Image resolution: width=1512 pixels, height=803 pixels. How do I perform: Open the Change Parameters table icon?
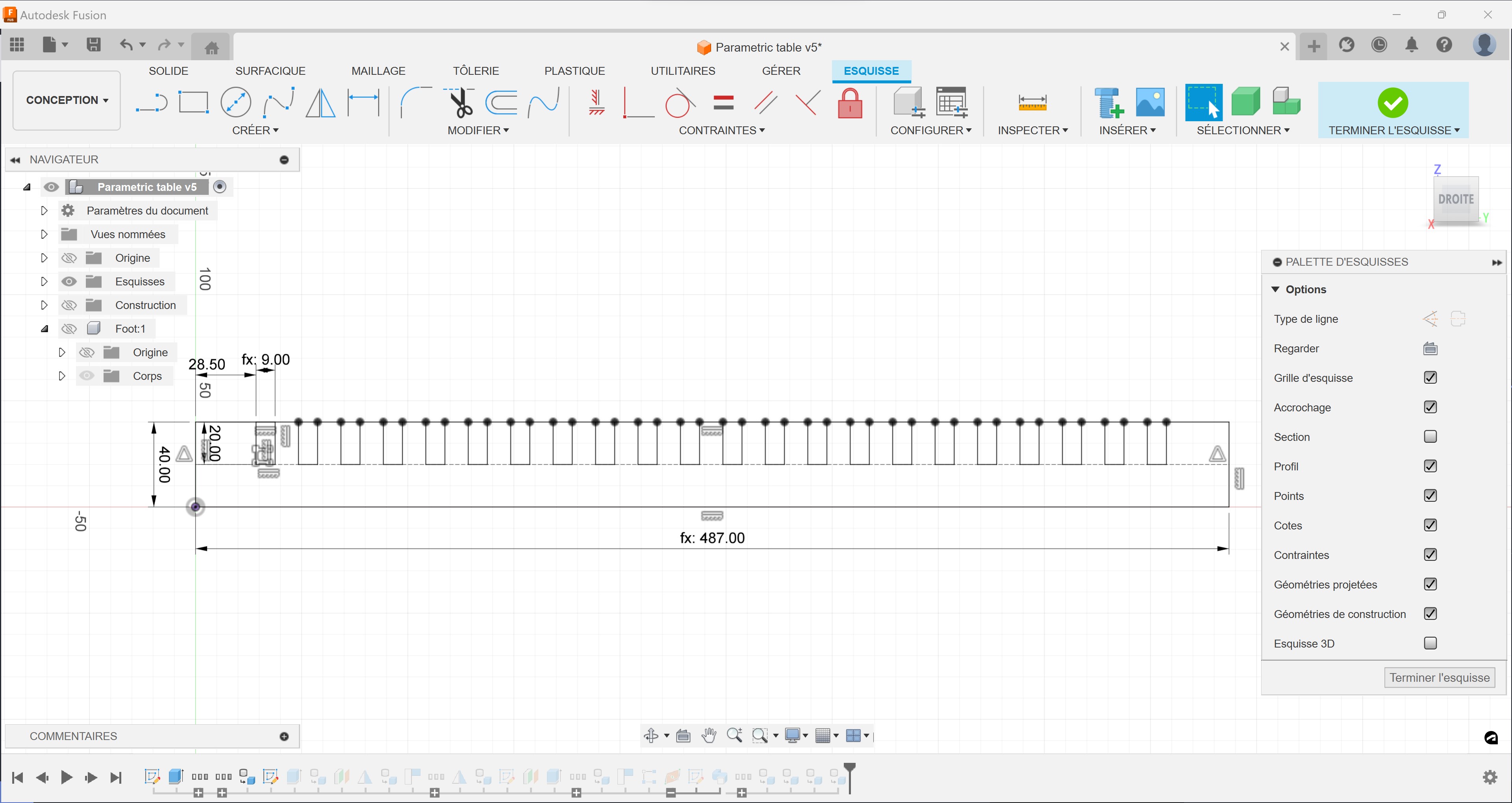coord(951,102)
